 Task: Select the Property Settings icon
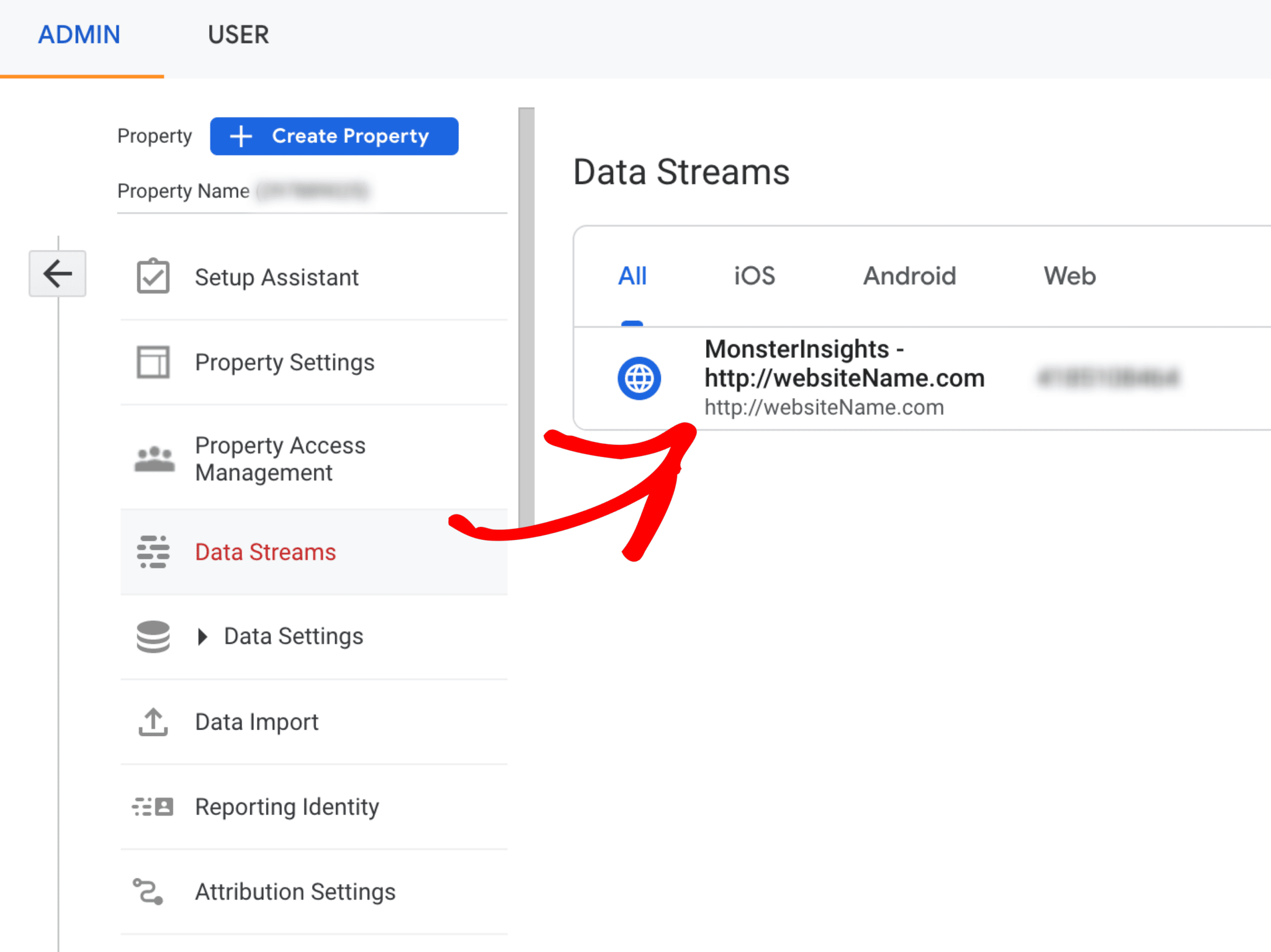tap(153, 362)
